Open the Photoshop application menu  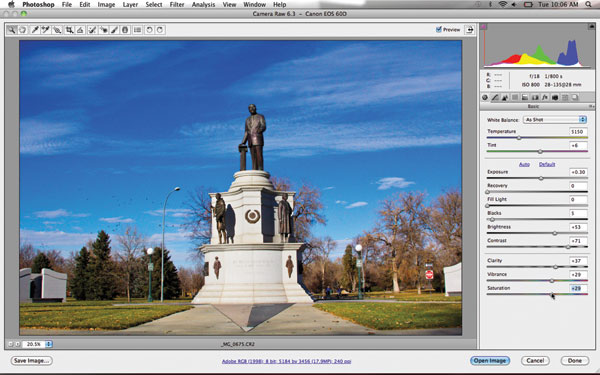tap(38, 5)
